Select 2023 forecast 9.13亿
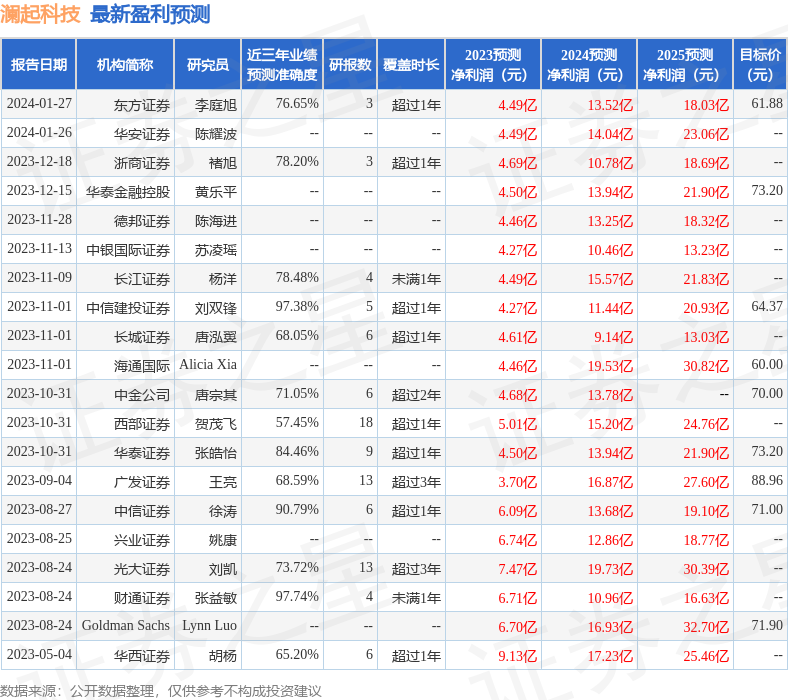This screenshot has width=788, height=700. click(518, 656)
